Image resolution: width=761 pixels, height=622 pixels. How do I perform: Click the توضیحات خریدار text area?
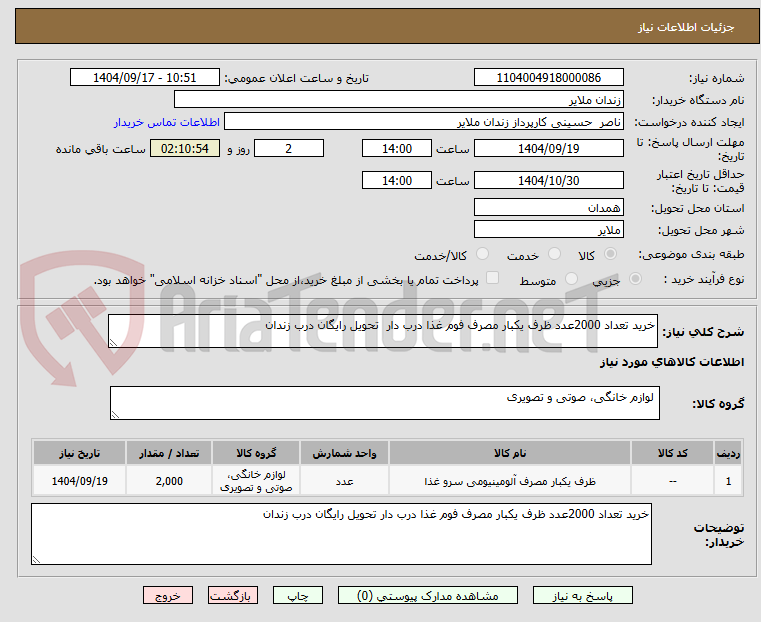pyautogui.click(x=341, y=534)
